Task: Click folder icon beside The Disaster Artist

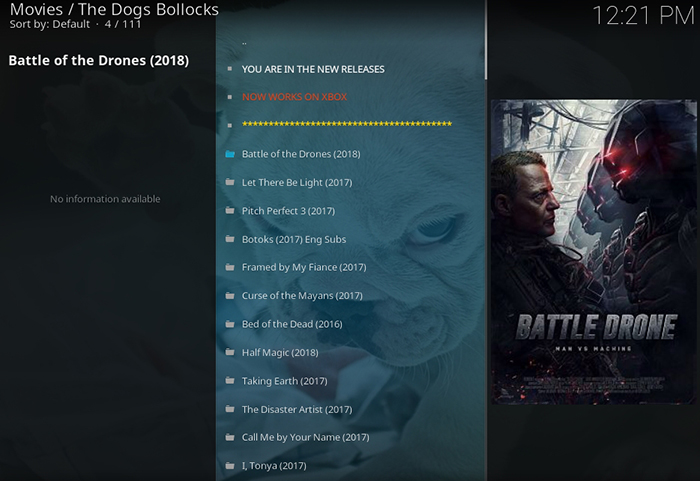Action: click(230, 409)
